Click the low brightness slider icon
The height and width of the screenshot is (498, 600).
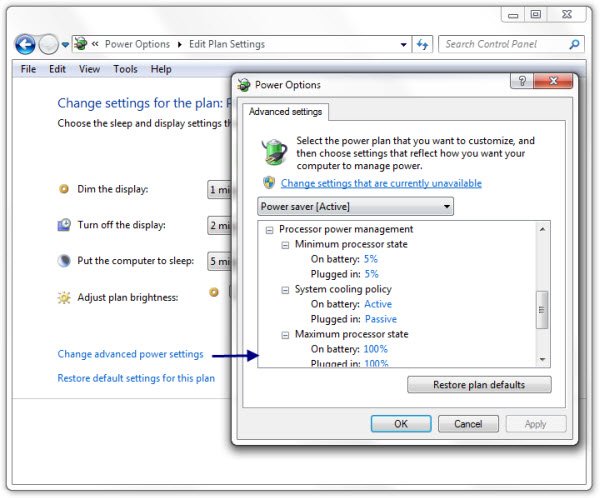point(214,292)
